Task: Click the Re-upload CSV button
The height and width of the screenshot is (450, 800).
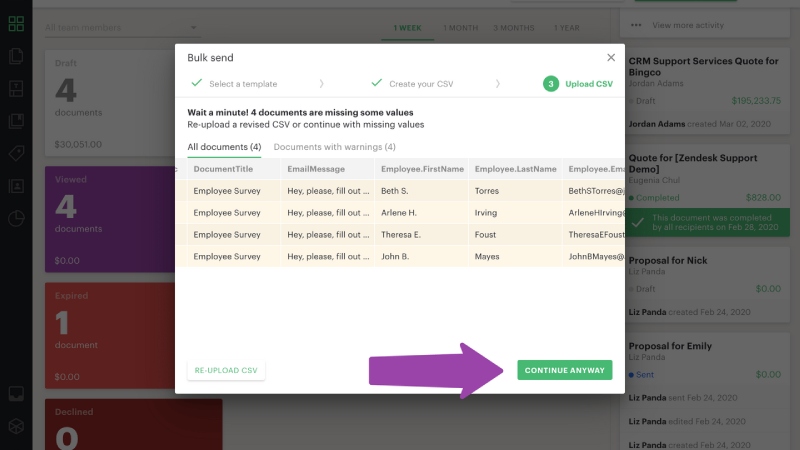Action: (x=226, y=370)
